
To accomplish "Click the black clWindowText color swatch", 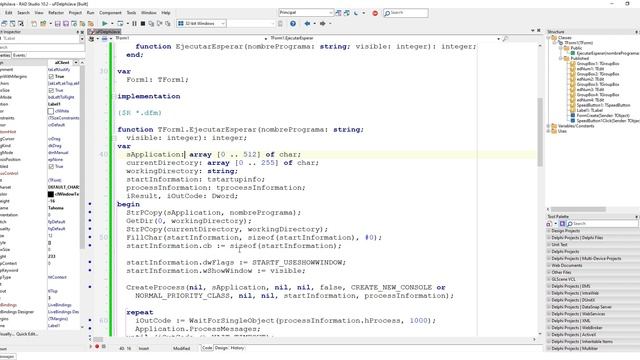I will click(51, 194).
